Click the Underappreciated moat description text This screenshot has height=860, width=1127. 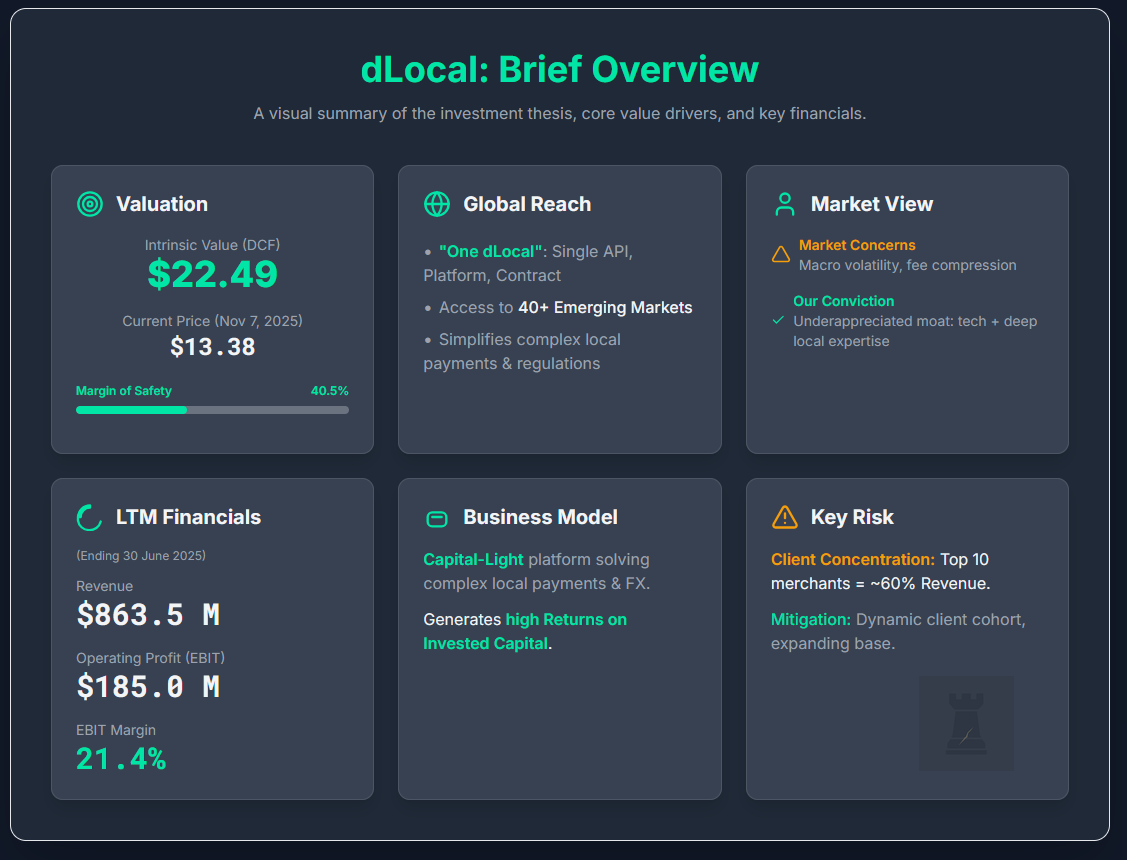[915, 331]
